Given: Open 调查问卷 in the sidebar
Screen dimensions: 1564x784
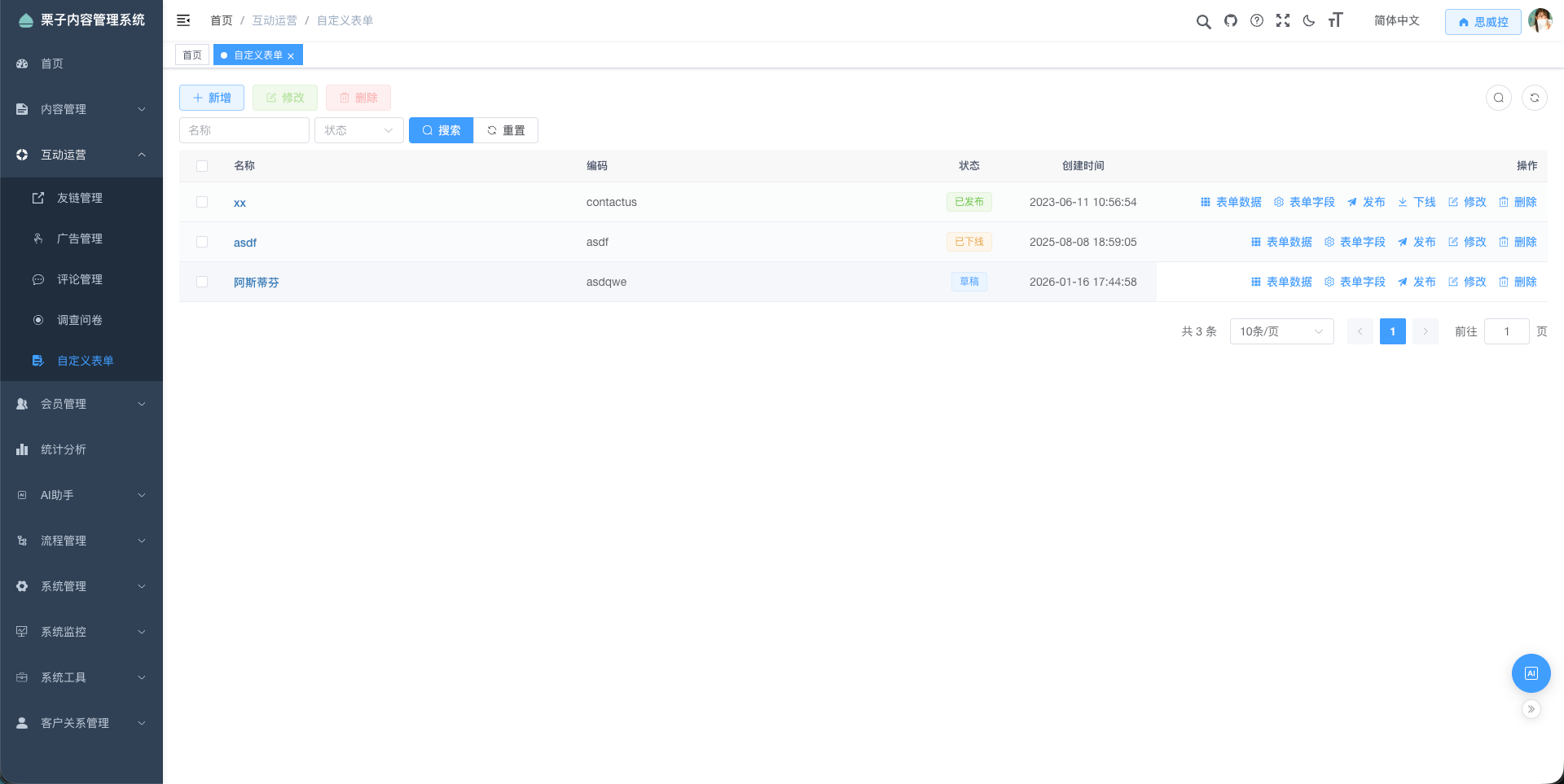Looking at the screenshot, I should click(81, 320).
